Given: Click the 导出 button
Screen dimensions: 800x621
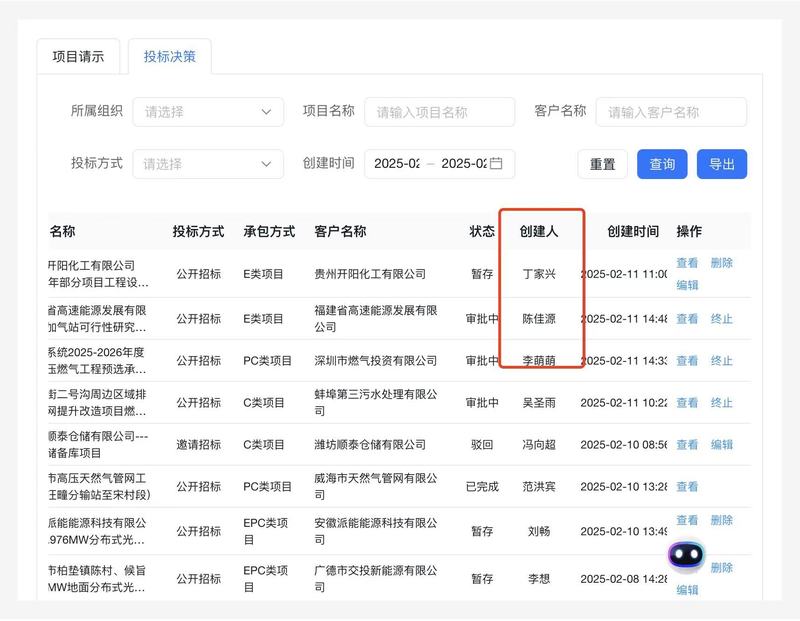Looking at the screenshot, I should click(721, 164).
